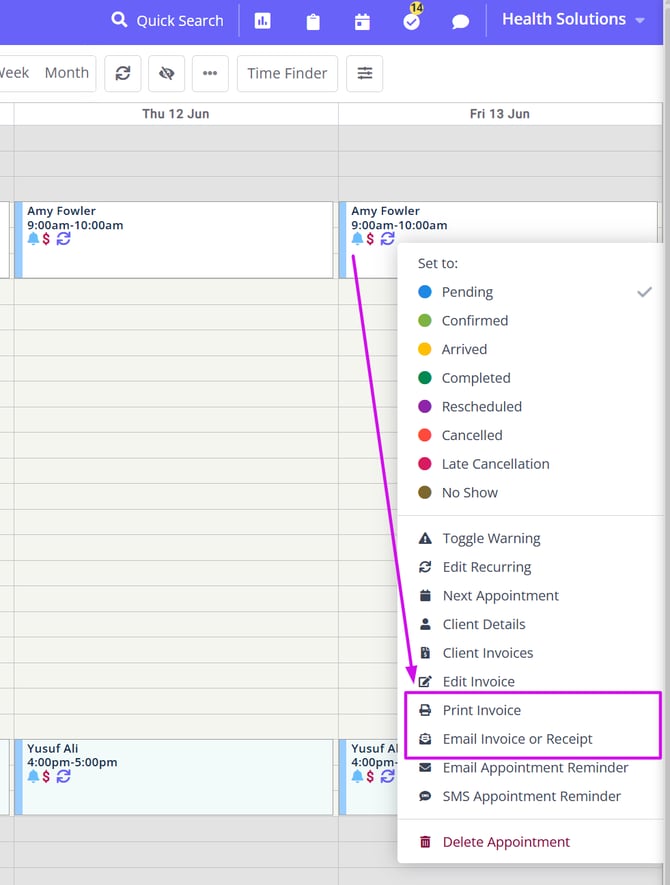Screen dimensions: 670x885
Task: Switch to Month calendar view
Action: 67,73
